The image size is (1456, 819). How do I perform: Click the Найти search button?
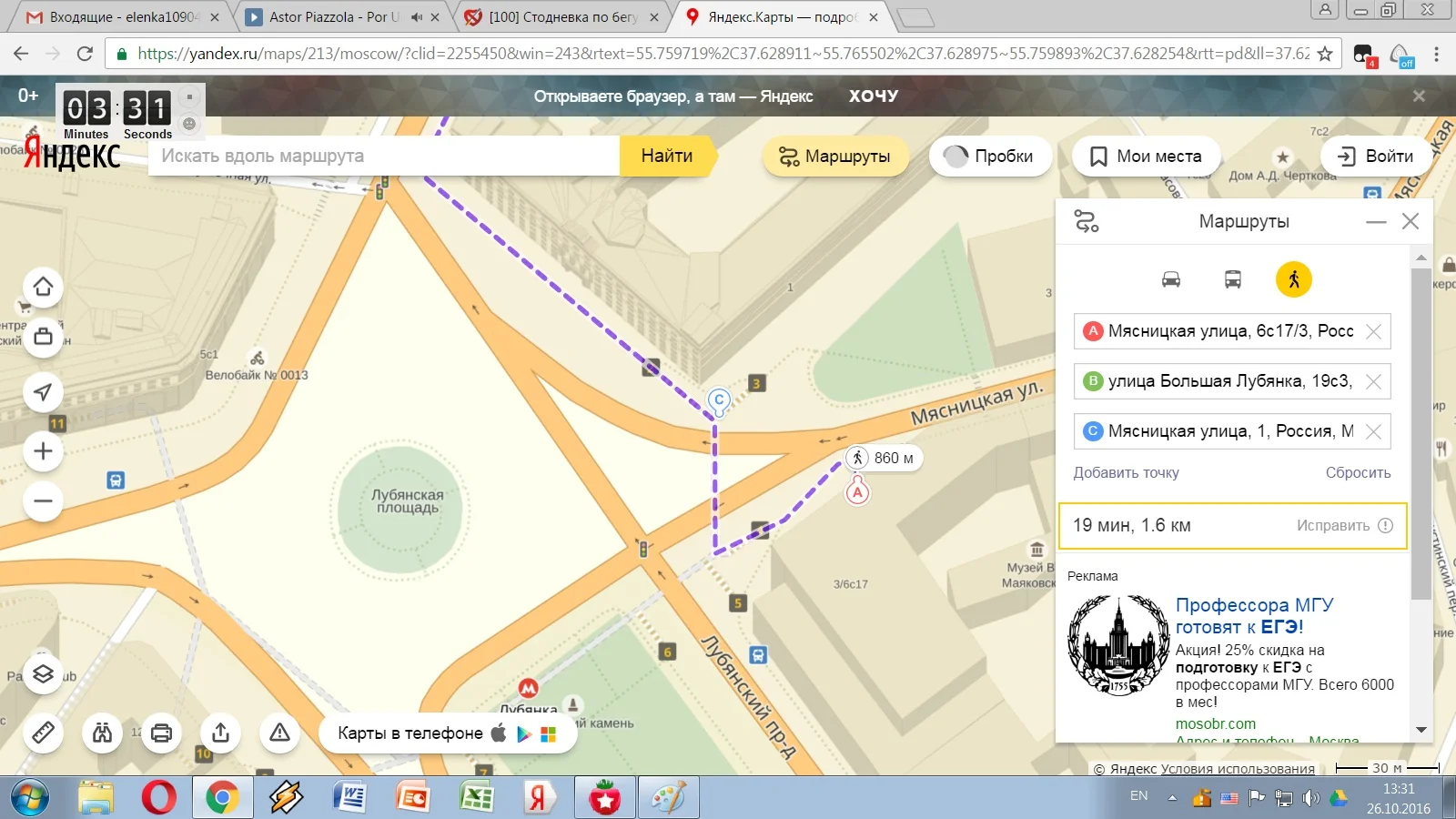click(667, 156)
